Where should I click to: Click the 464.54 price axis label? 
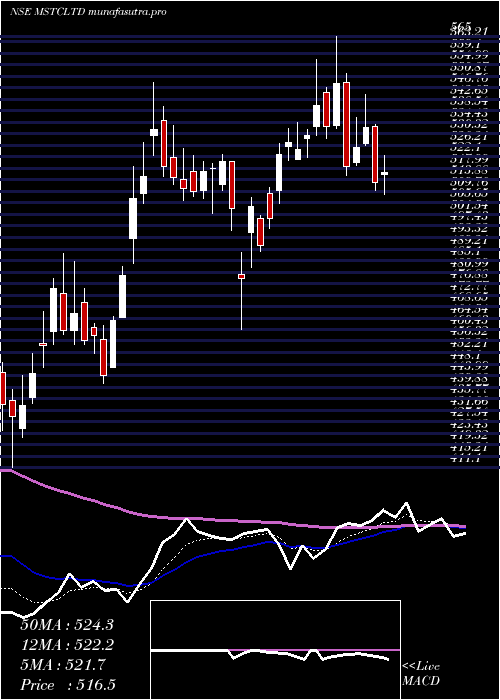[x=467, y=309]
